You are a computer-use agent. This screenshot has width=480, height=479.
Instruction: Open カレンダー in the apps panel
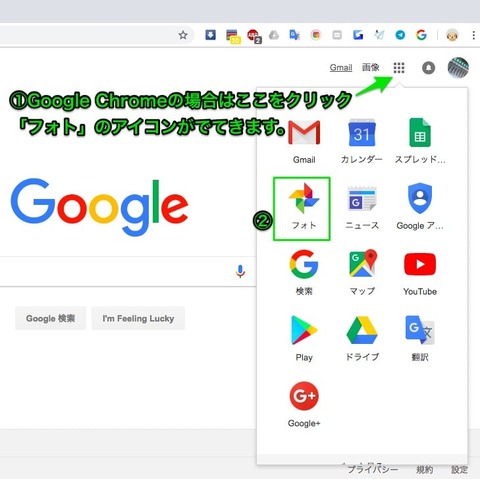point(362,142)
